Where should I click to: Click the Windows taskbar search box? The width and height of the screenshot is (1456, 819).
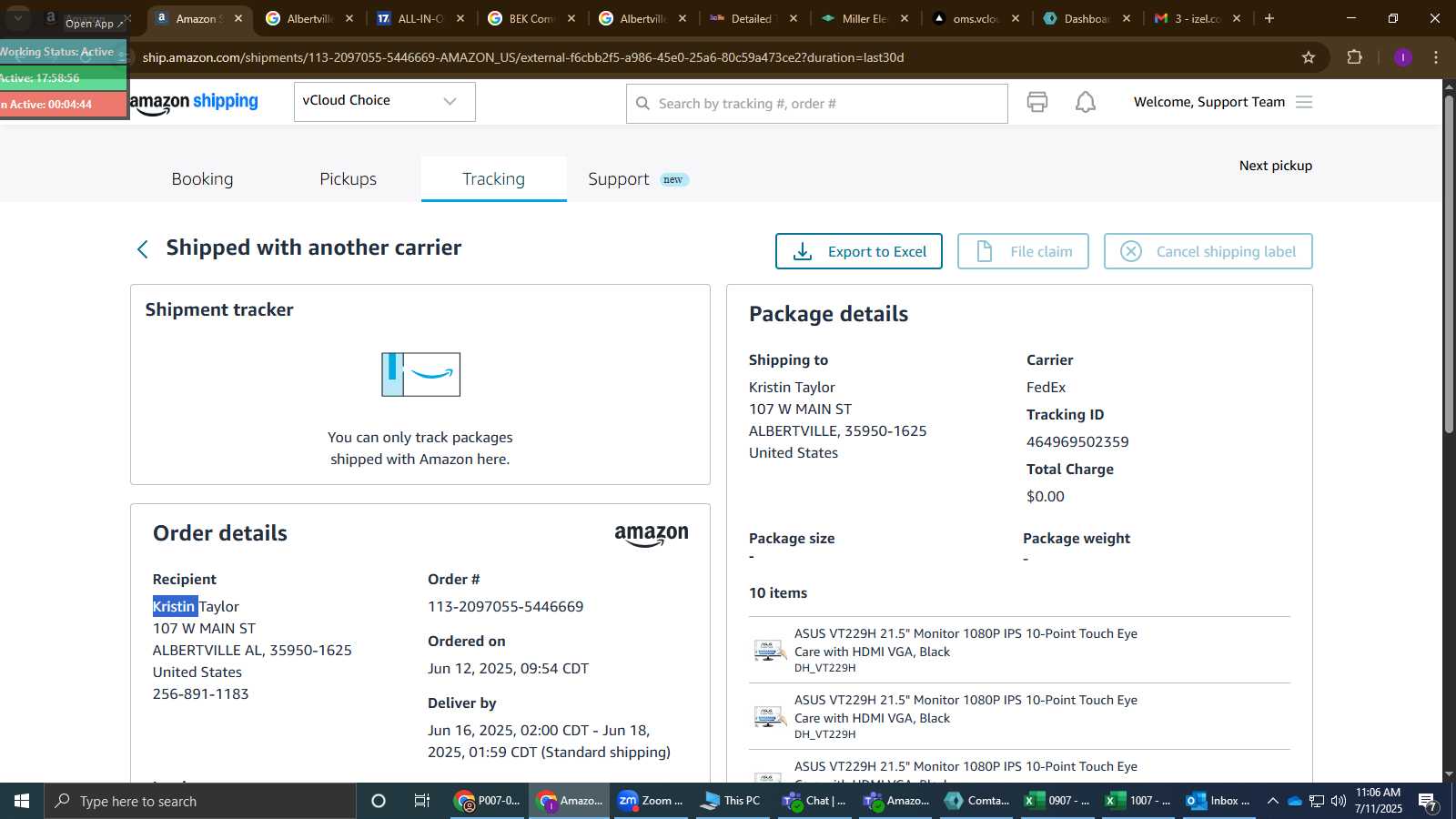[x=200, y=801]
